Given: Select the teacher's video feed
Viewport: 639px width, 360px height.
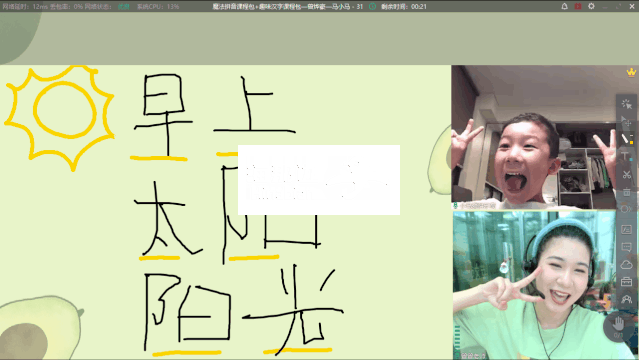Looking at the screenshot, I should (x=534, y=285).
